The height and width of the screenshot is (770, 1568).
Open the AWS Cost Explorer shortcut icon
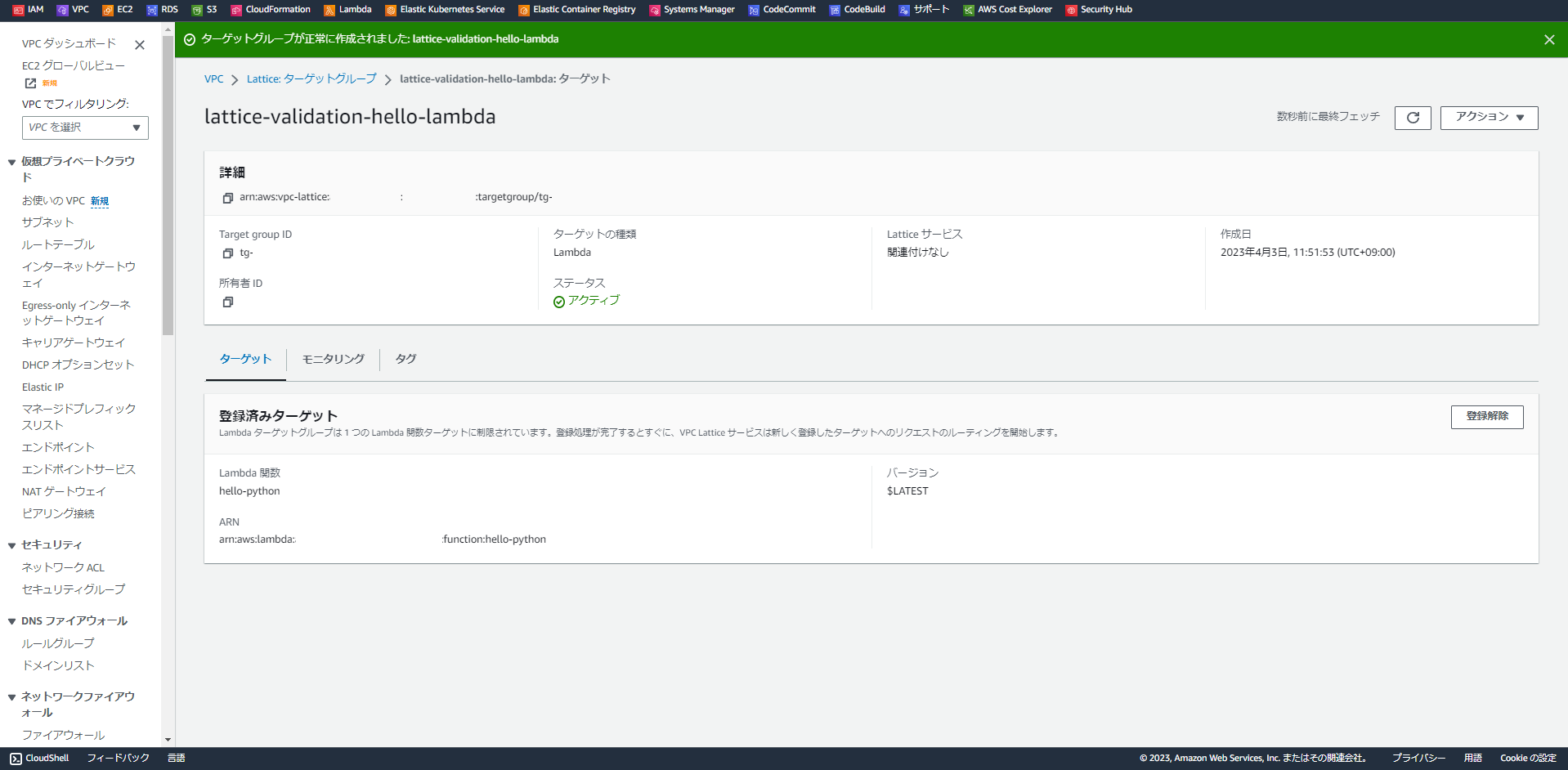tap(969, 10)
